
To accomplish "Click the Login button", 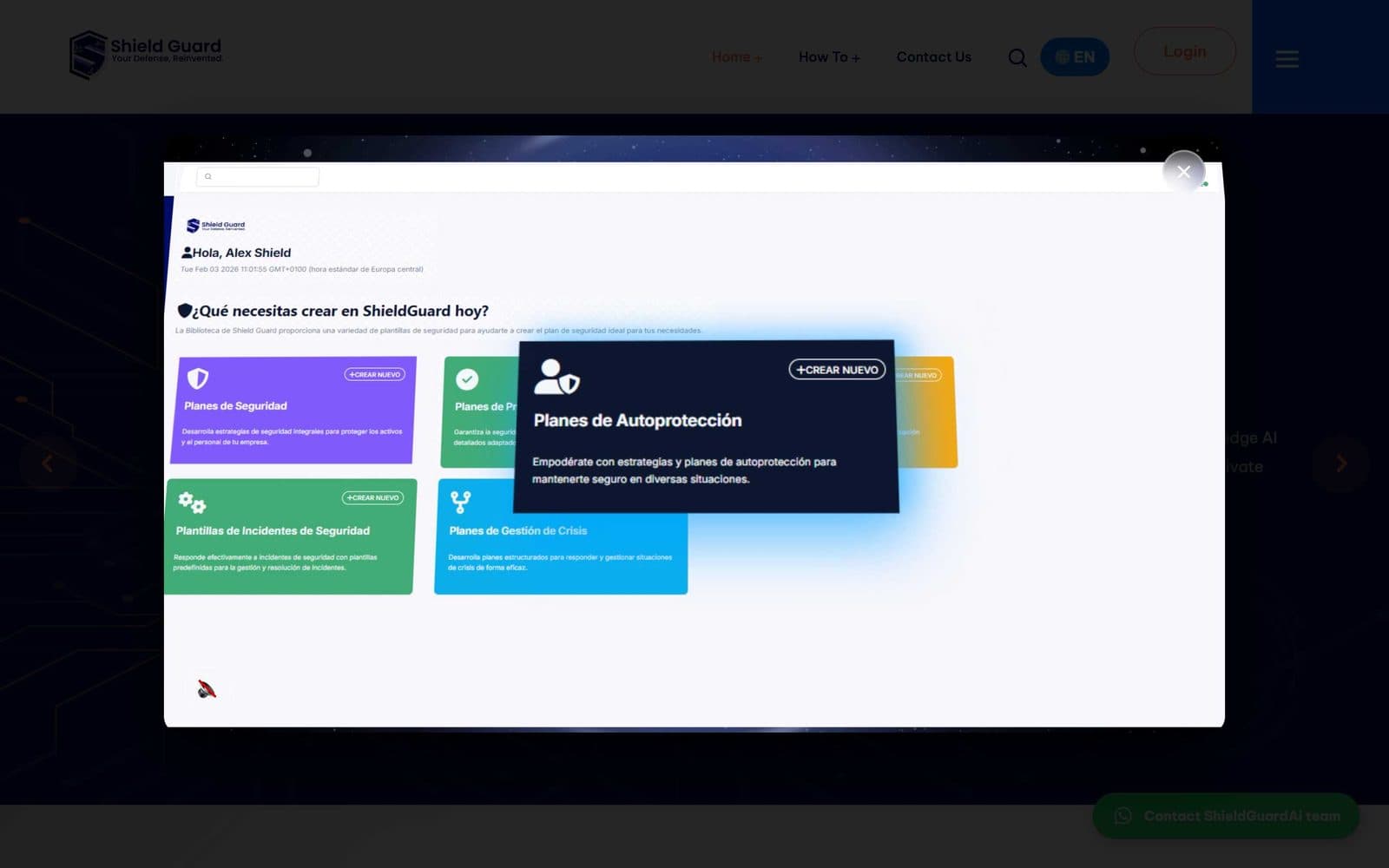I will point(1184,51).
